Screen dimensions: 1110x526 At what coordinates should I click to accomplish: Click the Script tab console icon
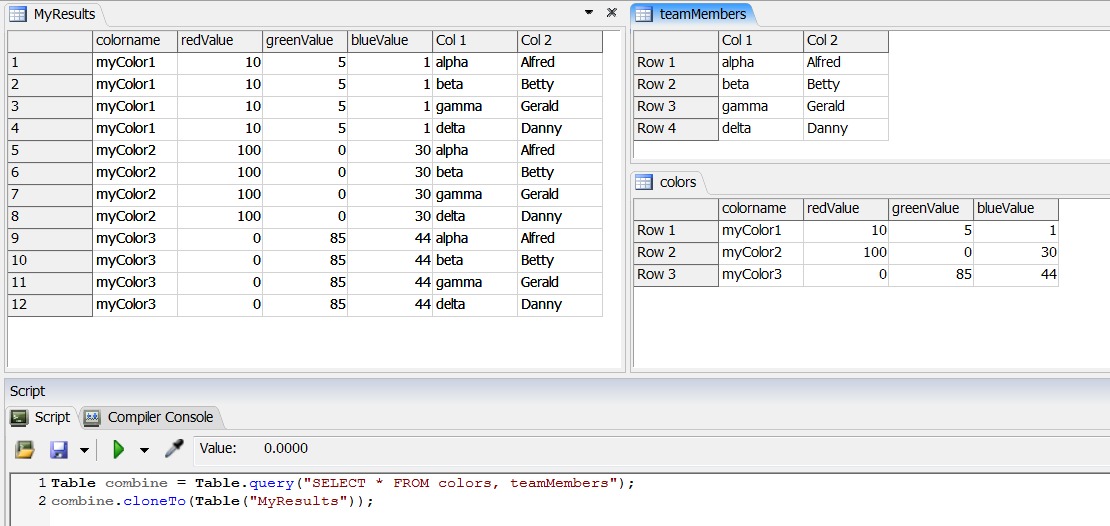19,418
